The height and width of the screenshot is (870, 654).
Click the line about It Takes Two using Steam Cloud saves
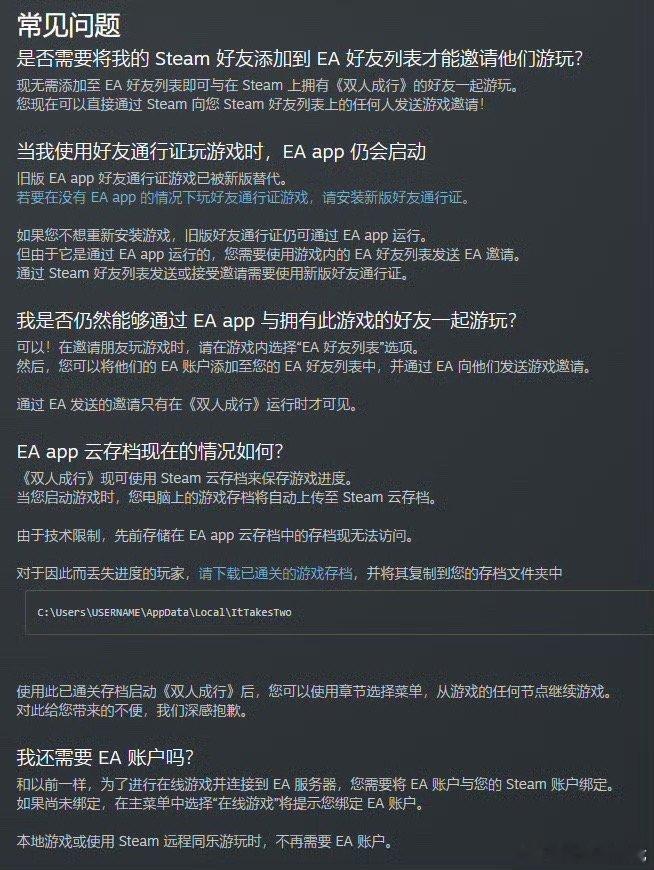point(185,478)
